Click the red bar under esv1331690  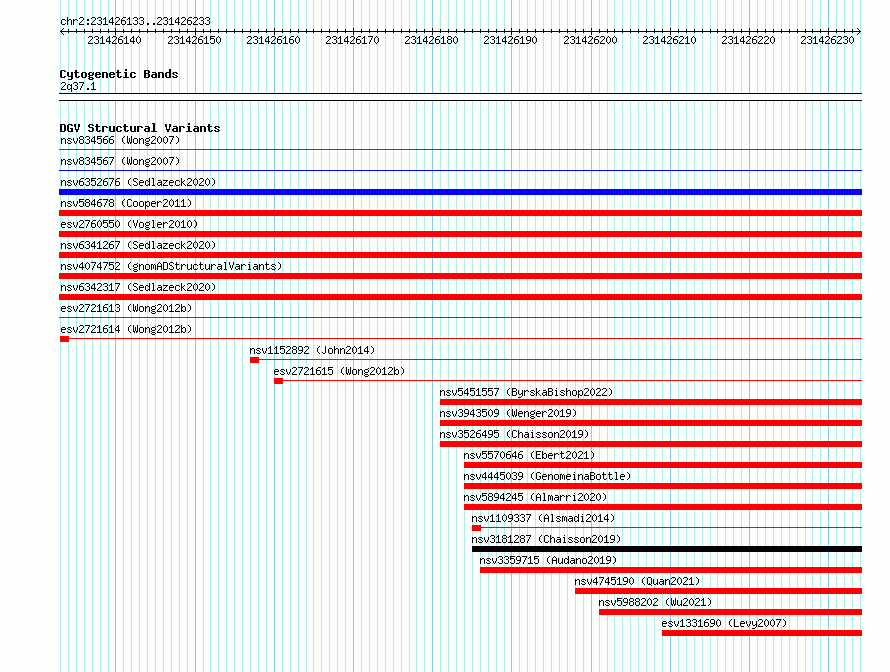point(762,633)
